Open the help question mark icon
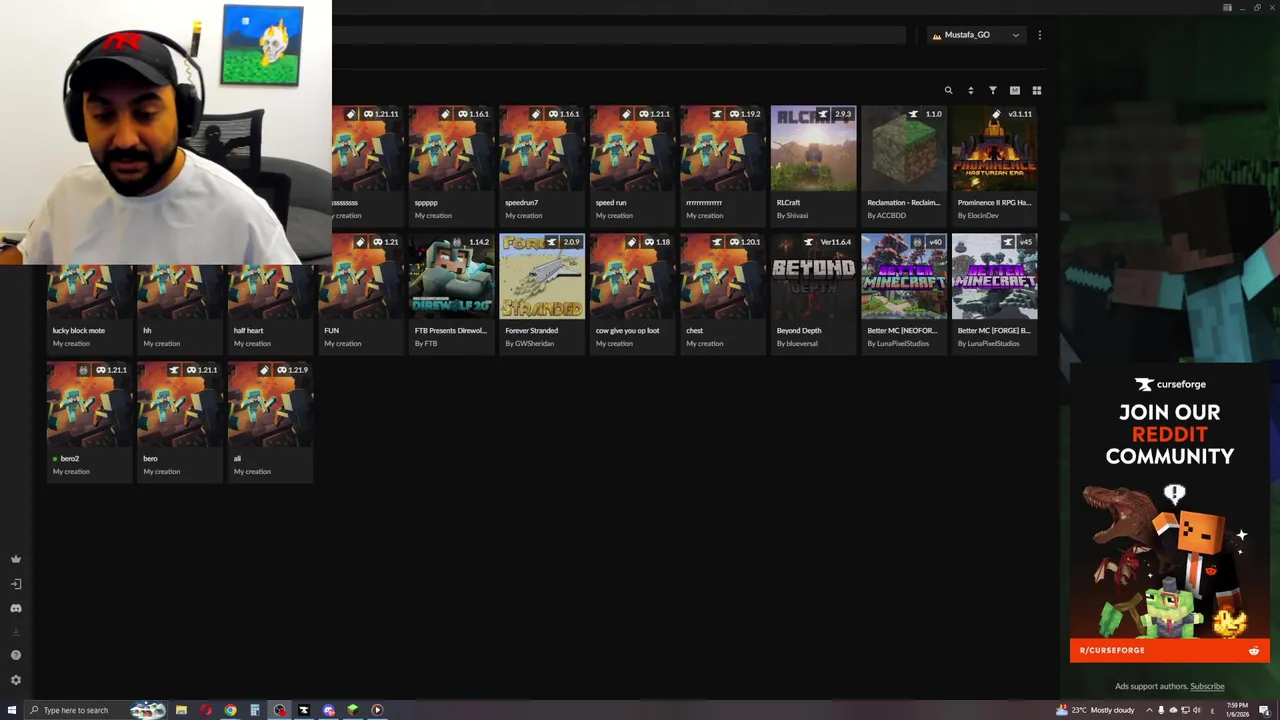The height and width of the screenshot is (720, 1280). pyautogui.click(x=15, y=655)
